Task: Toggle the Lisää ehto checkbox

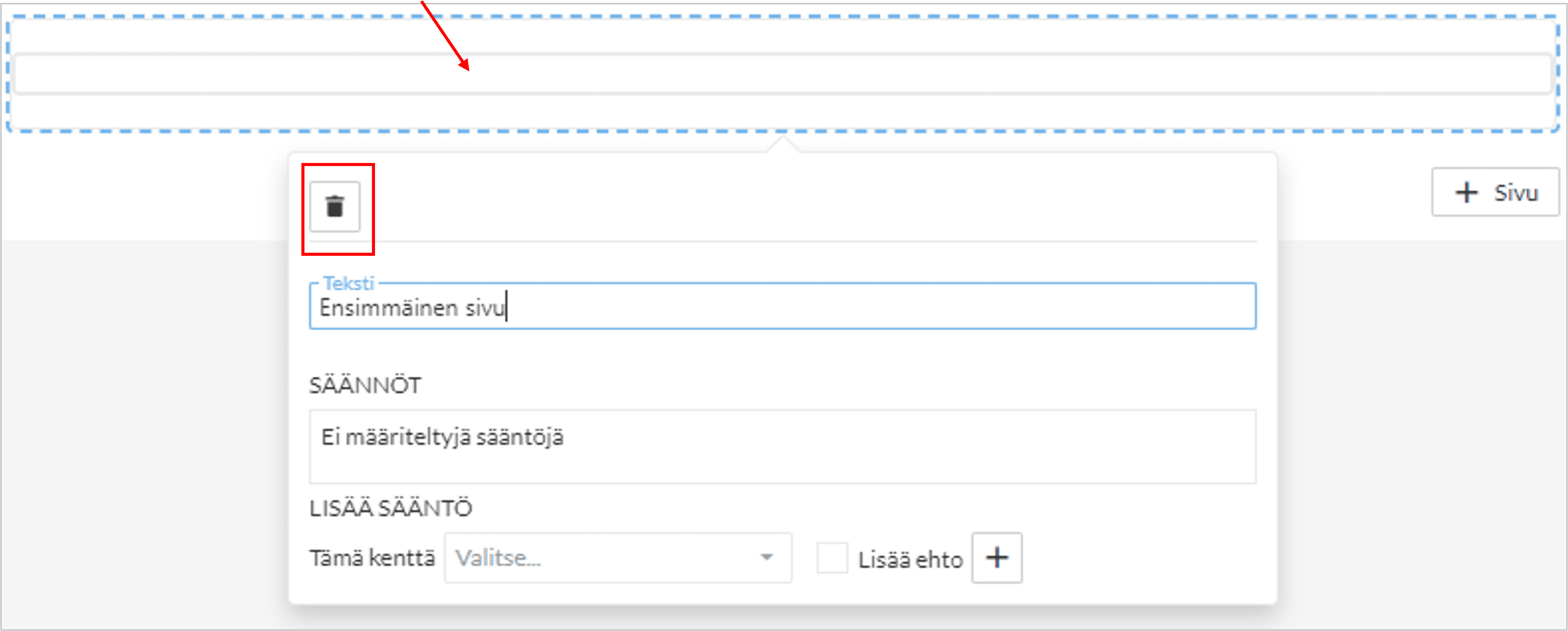Action: [831, 558]
